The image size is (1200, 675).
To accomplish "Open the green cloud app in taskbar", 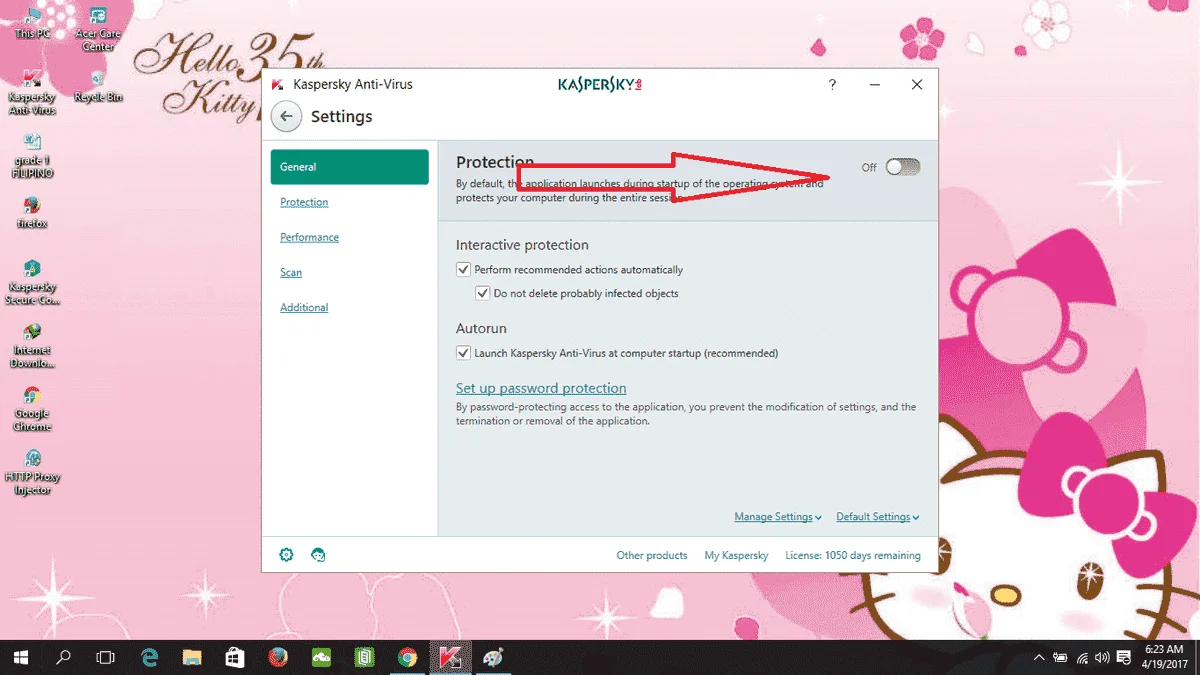I will tap(321, 657).
